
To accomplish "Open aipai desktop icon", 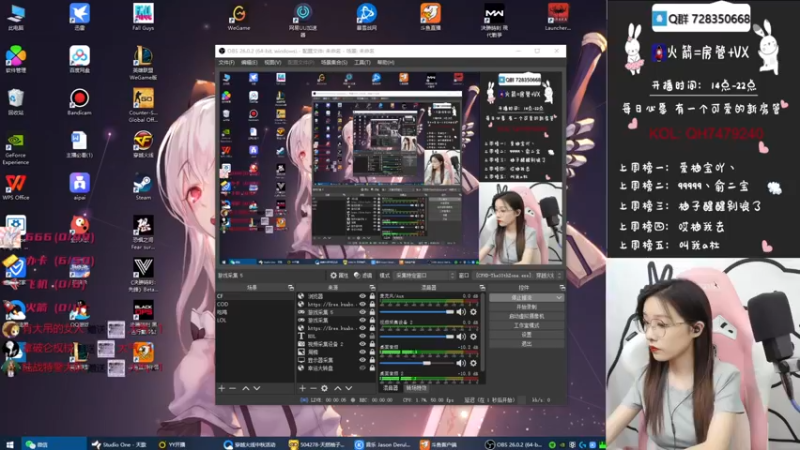I will pyautogui.click(x=79, y=187).
